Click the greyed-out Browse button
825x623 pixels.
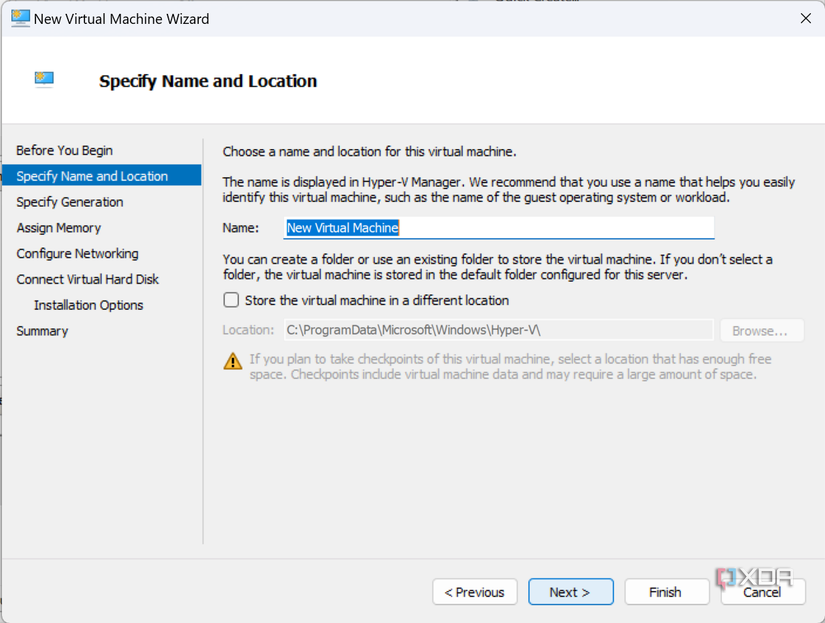(761, 330)
